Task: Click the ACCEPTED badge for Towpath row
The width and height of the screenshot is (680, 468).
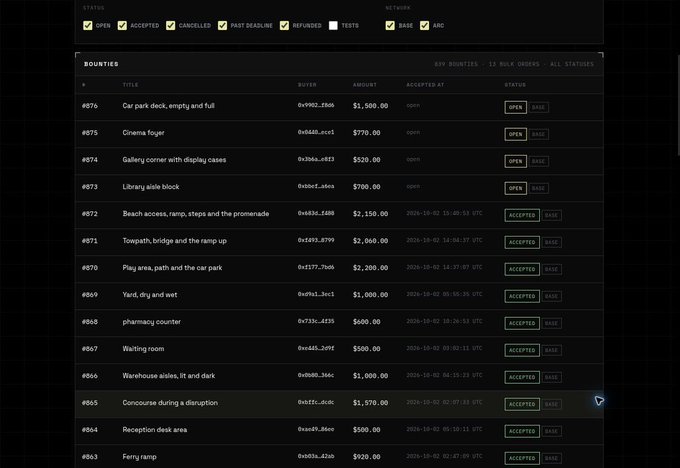Action: (x=522, y=242)
